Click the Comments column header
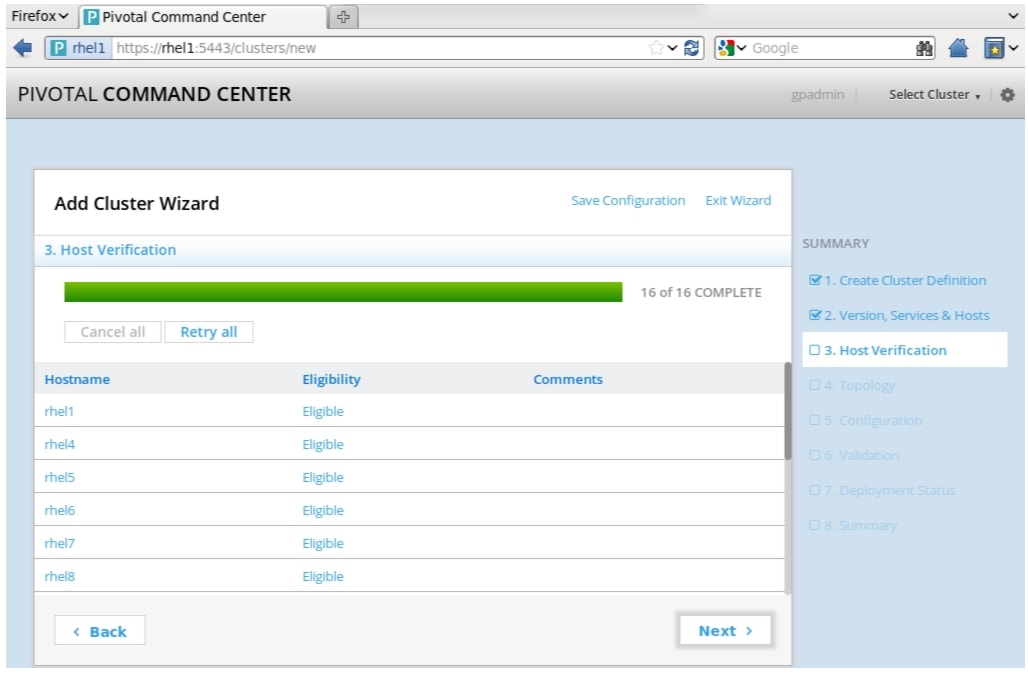The image size is (1028, 696). click(568, 379)
